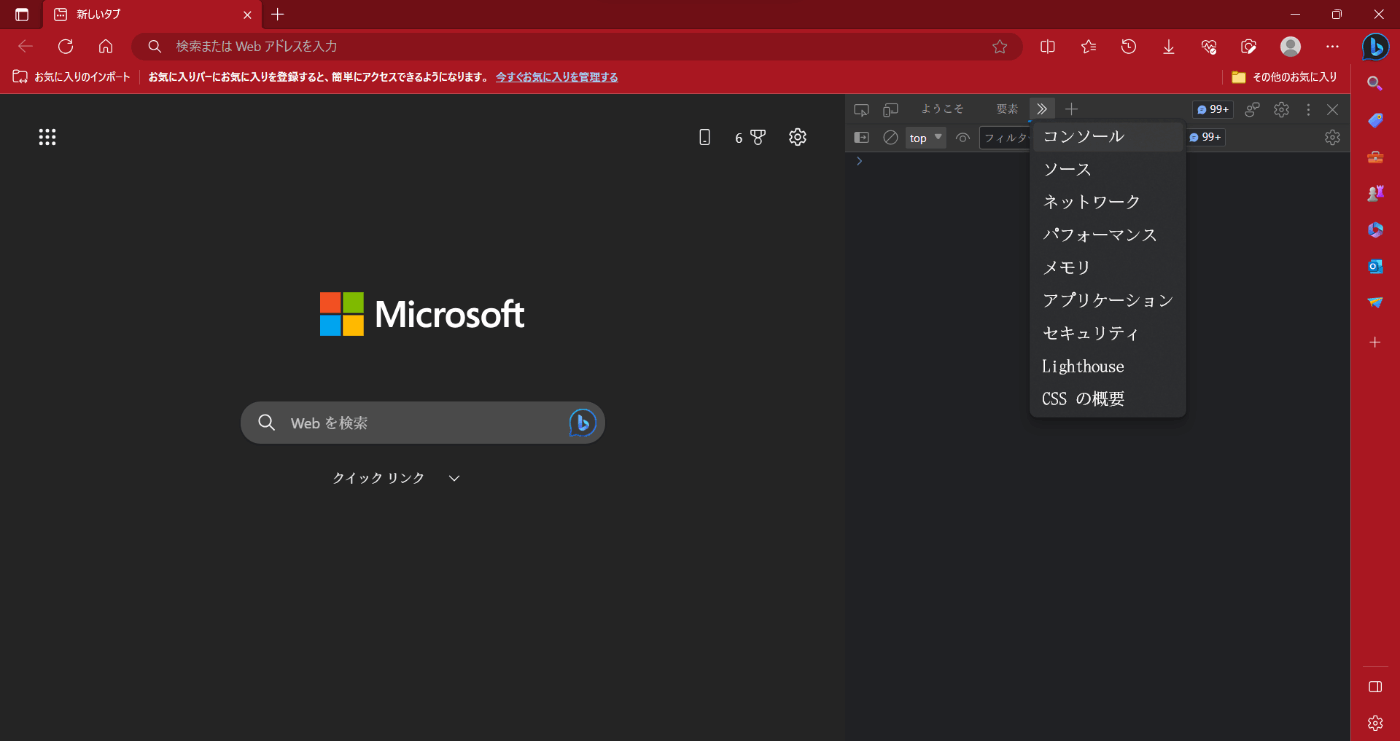Open sidebar Search icon
Screen dimensions: 1400x741
pyautogui.click(x=1375, y=84)
